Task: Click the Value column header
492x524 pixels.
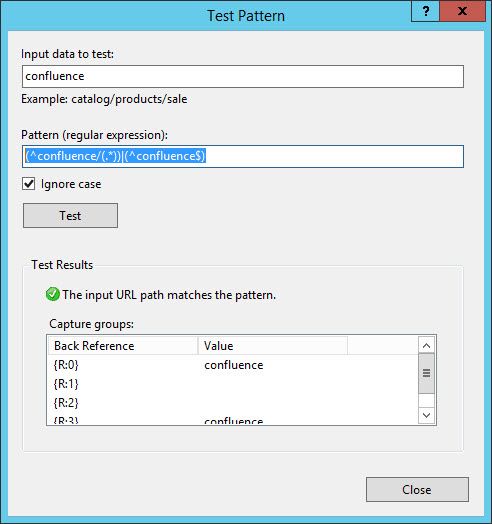Action: tap(273, 346)
